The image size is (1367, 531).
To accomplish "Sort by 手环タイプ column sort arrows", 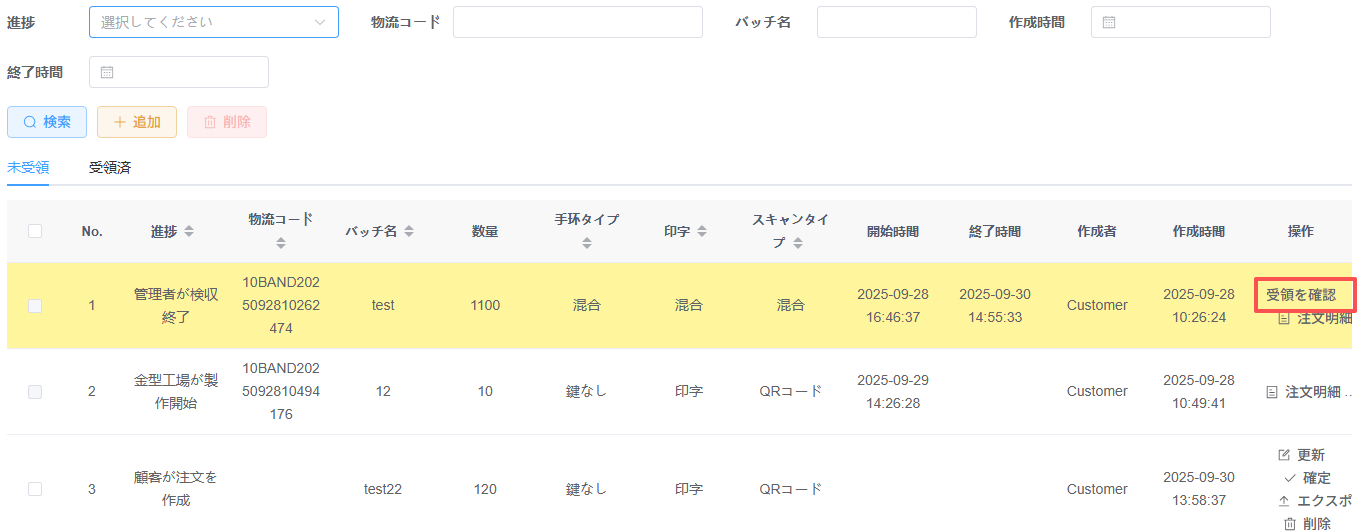I will [x=587, y=243].
